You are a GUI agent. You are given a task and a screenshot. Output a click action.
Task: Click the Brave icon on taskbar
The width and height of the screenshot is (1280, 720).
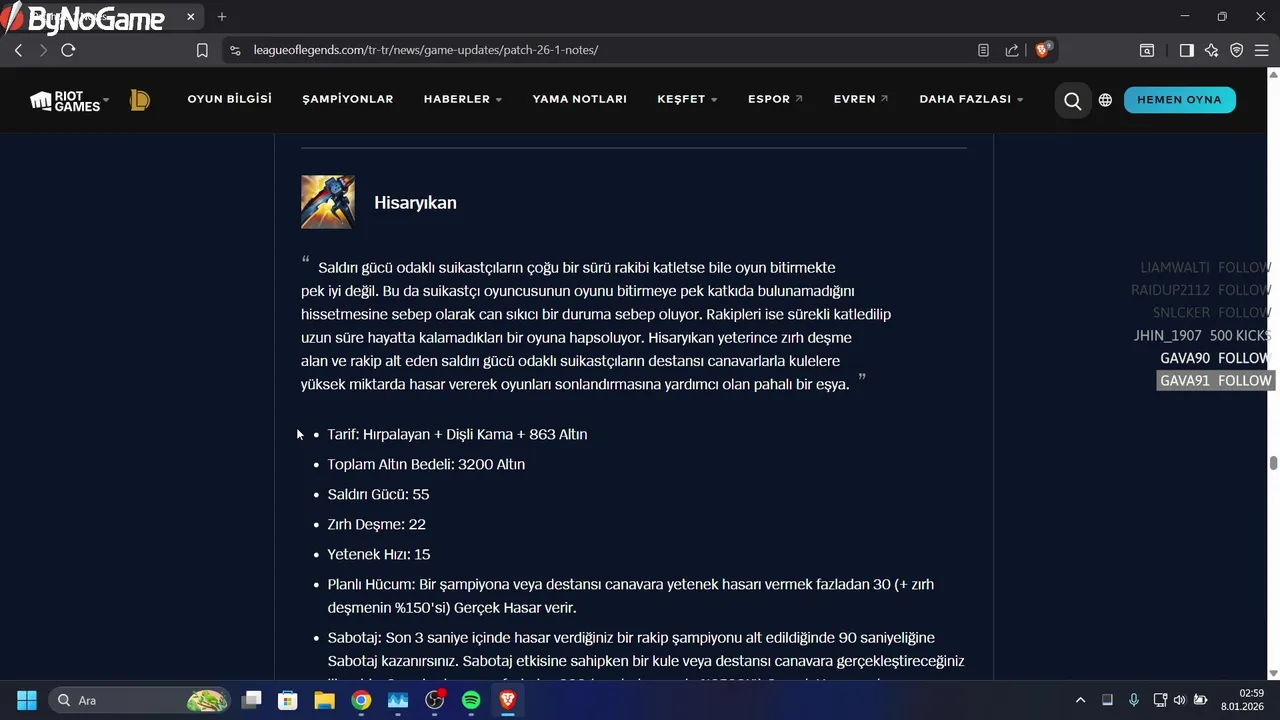pos(508,700)
